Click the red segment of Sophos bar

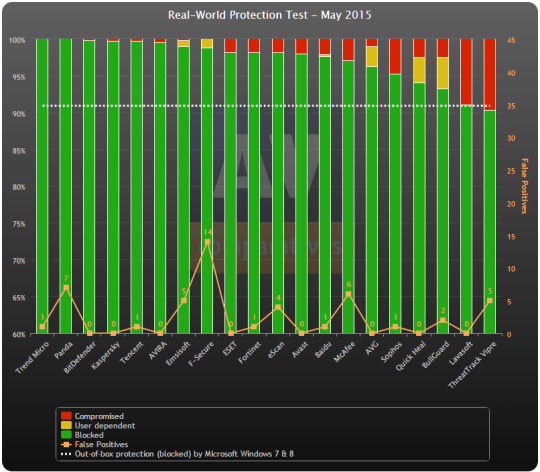point(395,56)
